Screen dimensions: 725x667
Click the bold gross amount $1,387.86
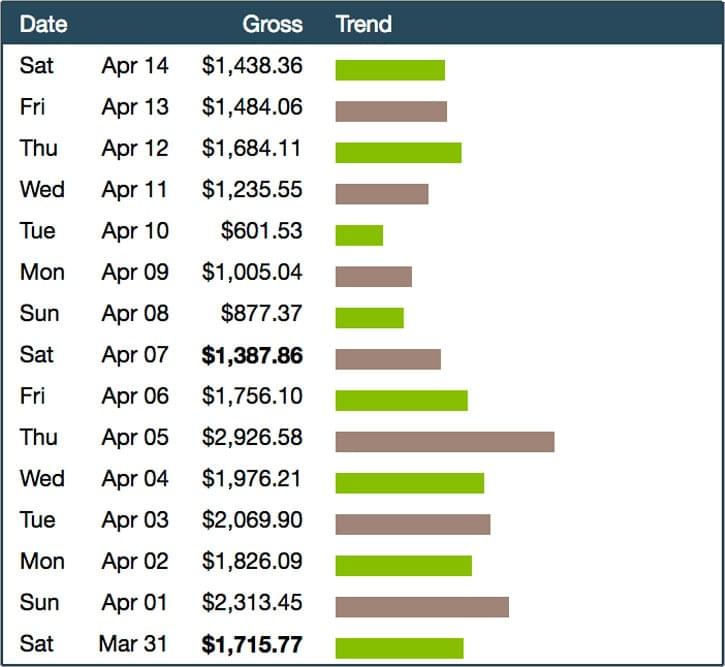click(x=252, y=355)
